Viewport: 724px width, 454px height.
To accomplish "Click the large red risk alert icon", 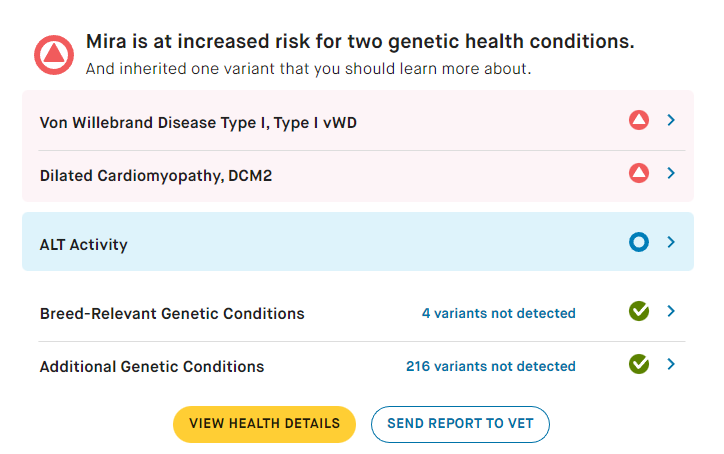I will [x=54, y=55].
